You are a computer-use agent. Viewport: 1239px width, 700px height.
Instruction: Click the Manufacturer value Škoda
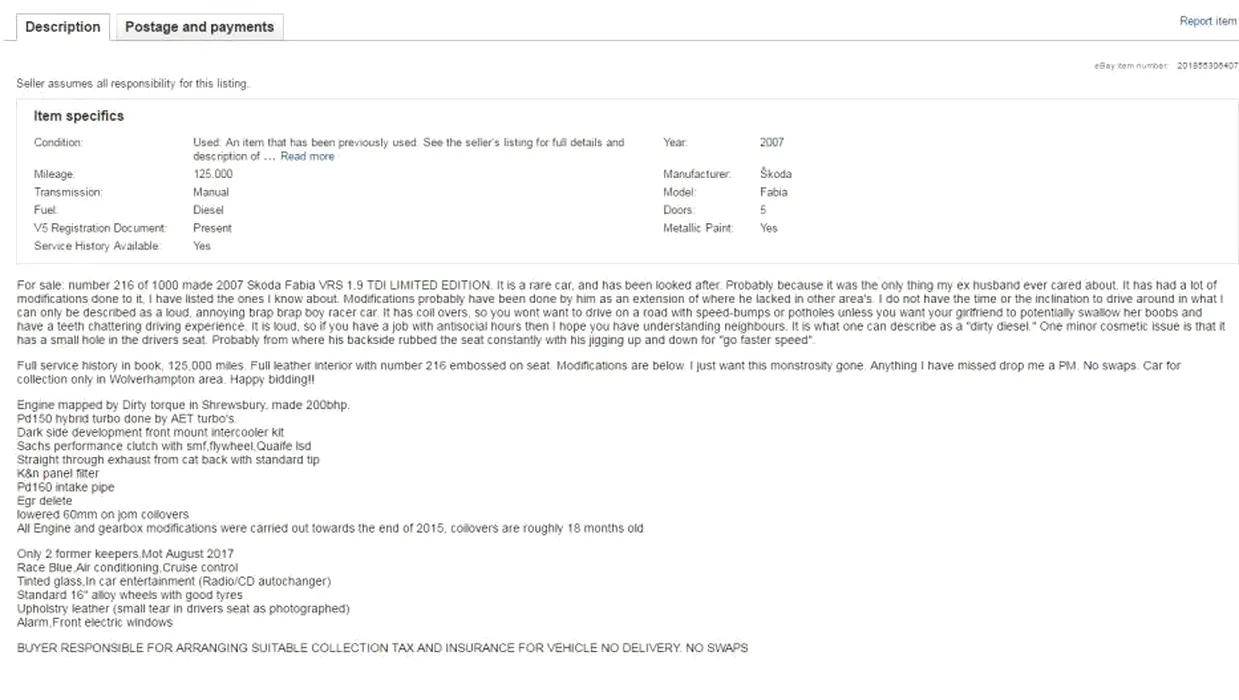[775, 174]
